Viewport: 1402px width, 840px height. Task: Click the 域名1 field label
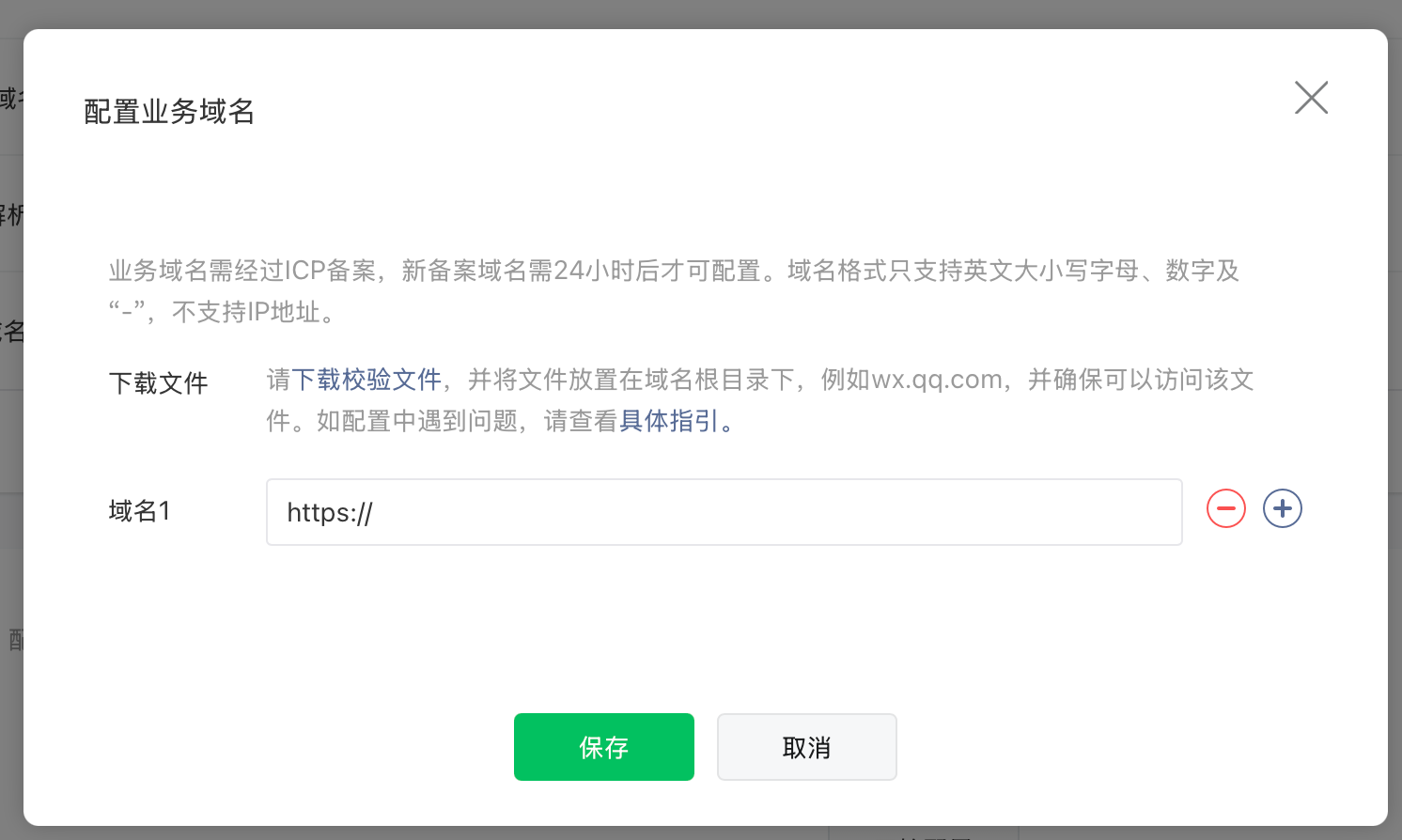(x=139, y=511)
